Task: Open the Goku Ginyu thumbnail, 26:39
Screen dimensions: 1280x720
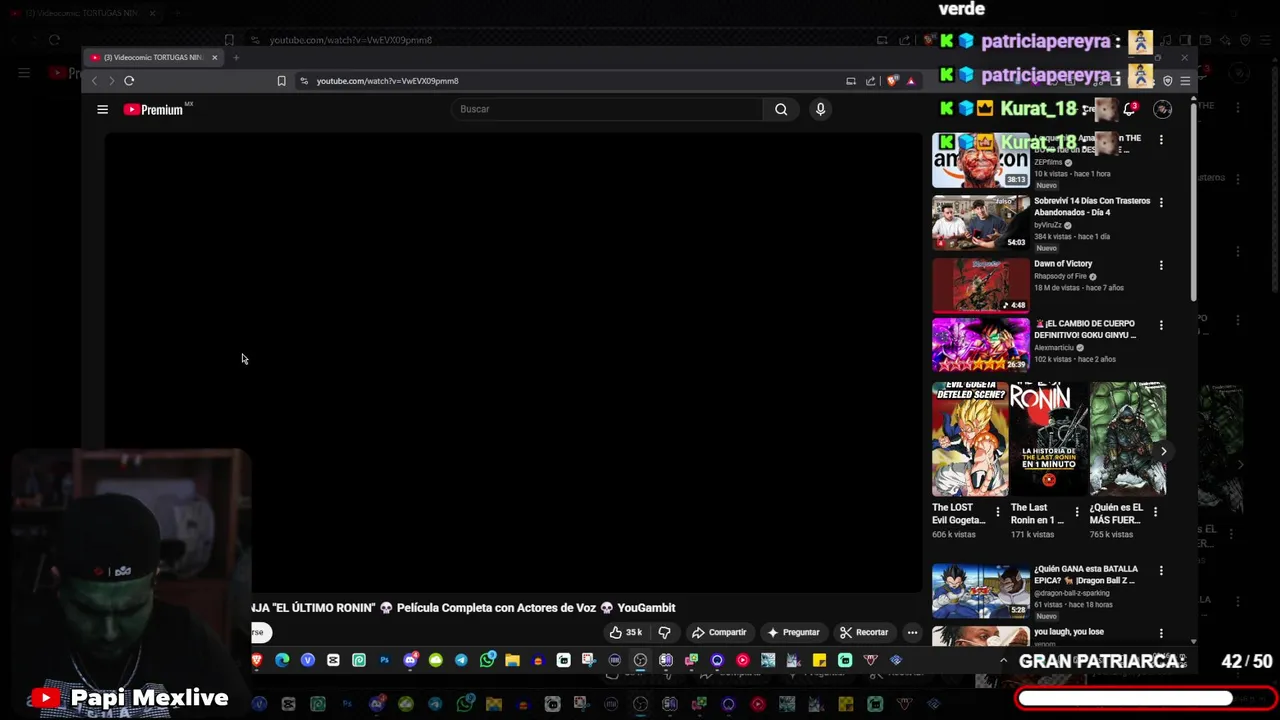Action: click(981, 345)
